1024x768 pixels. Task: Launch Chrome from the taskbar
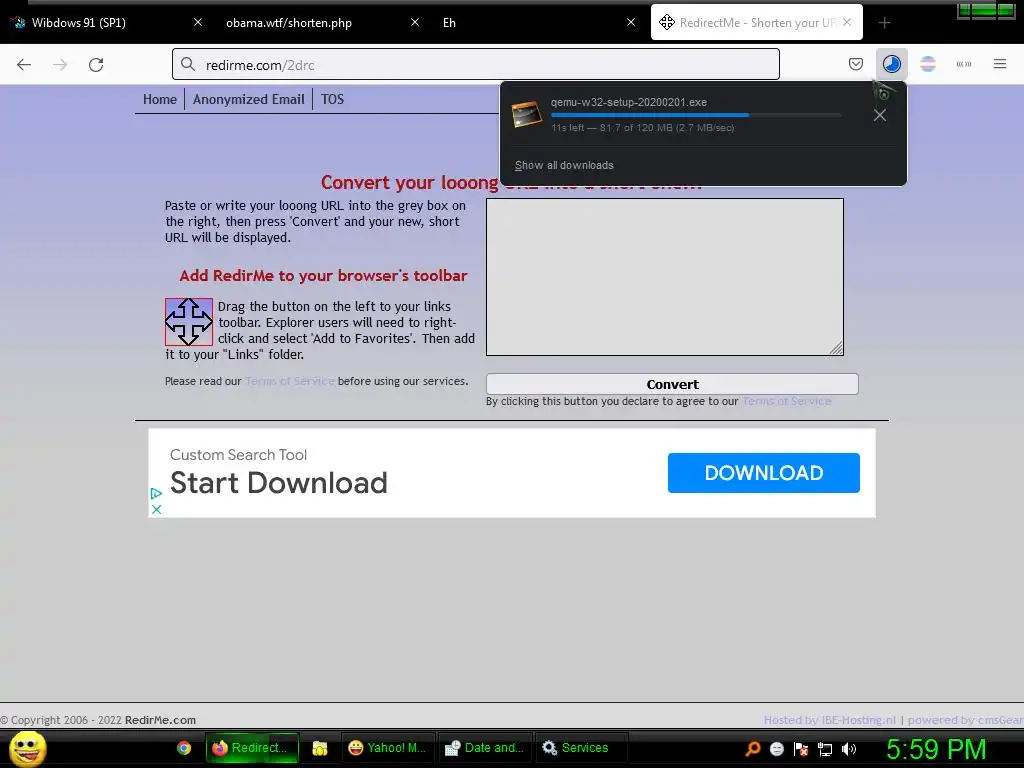click(x=184, y=748)
